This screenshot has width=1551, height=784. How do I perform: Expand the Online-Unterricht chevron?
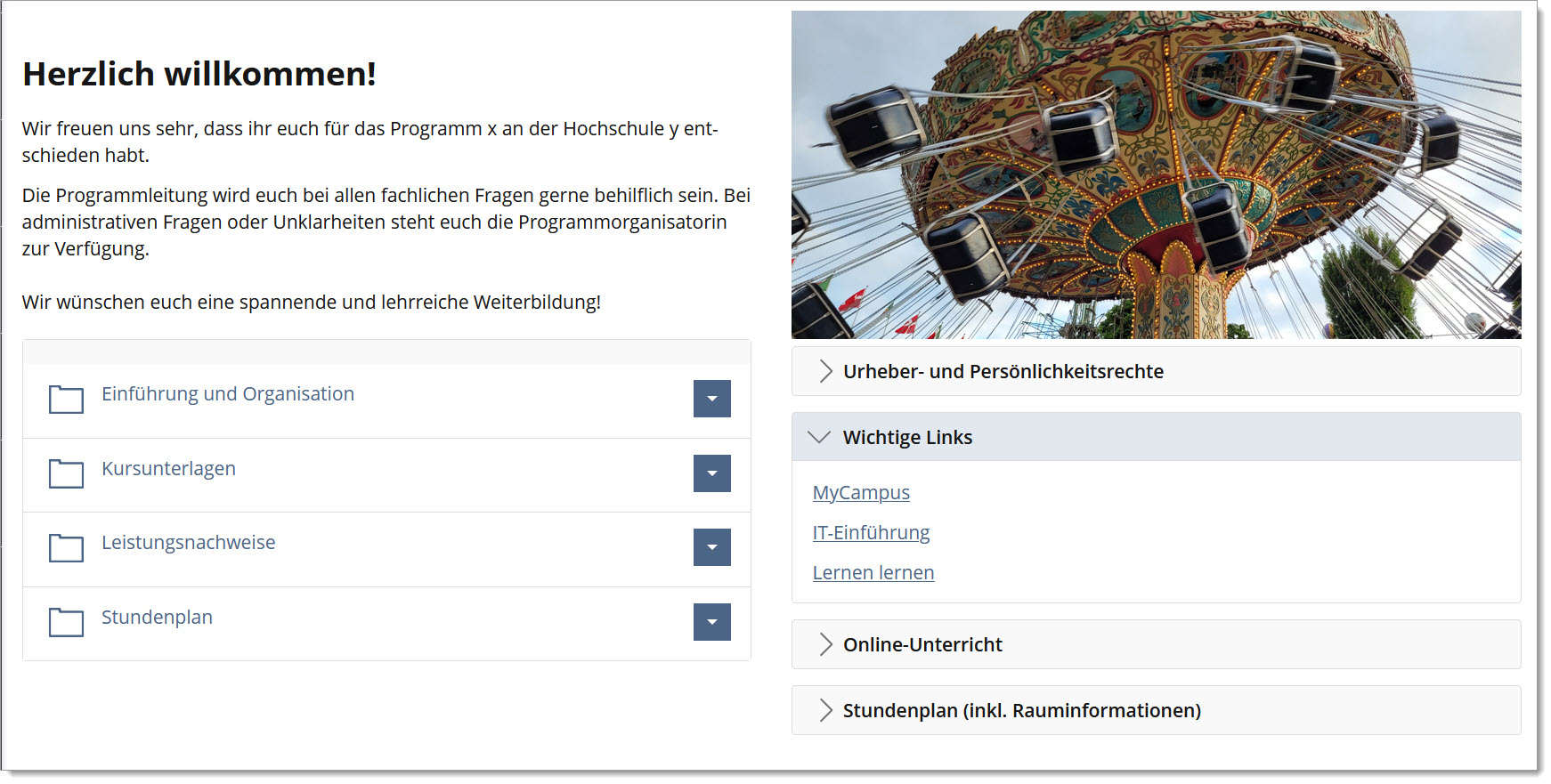[x=824, y=644]
